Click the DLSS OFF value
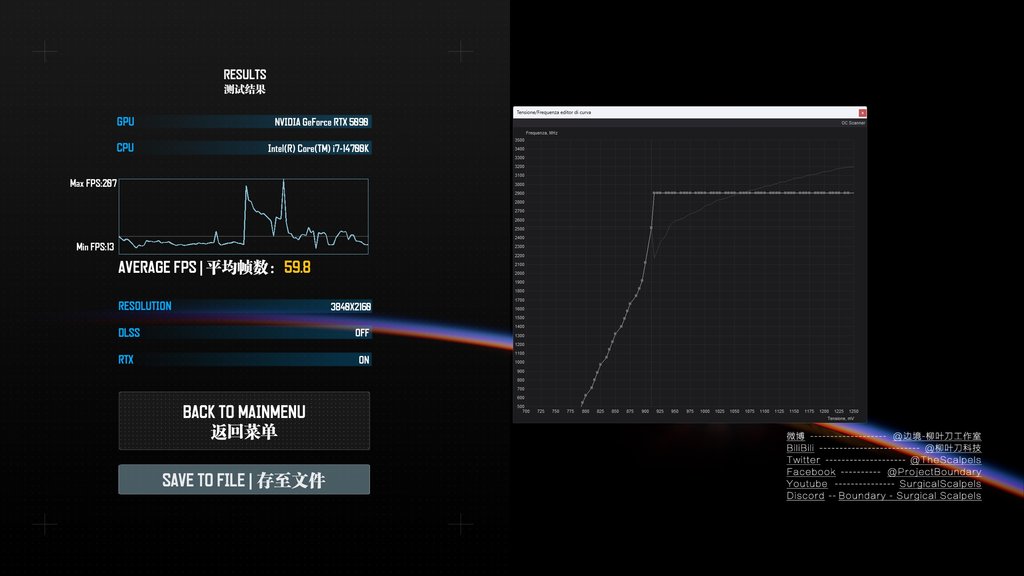This screenshot has height=576, width=1024. coord(362,333)
